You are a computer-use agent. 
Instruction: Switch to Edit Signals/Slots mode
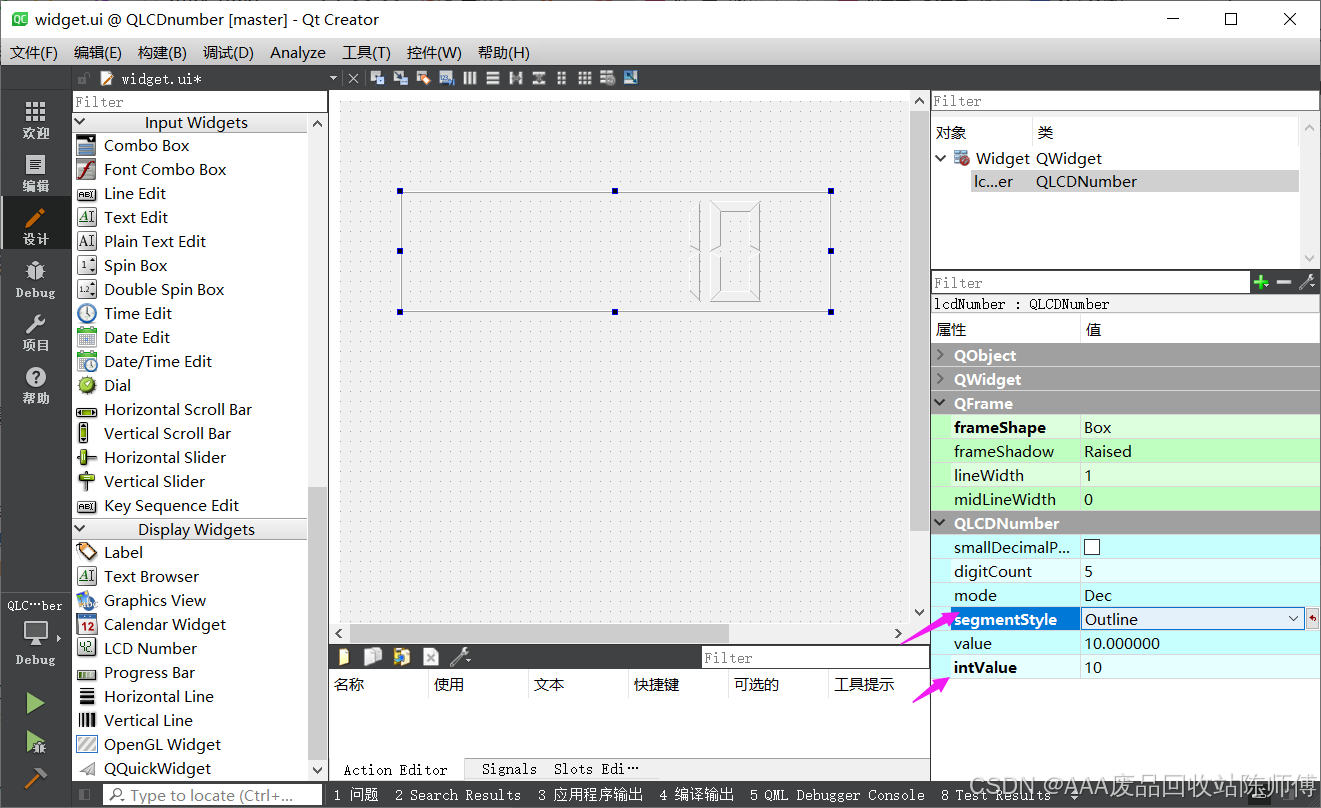tap(400, 78)
